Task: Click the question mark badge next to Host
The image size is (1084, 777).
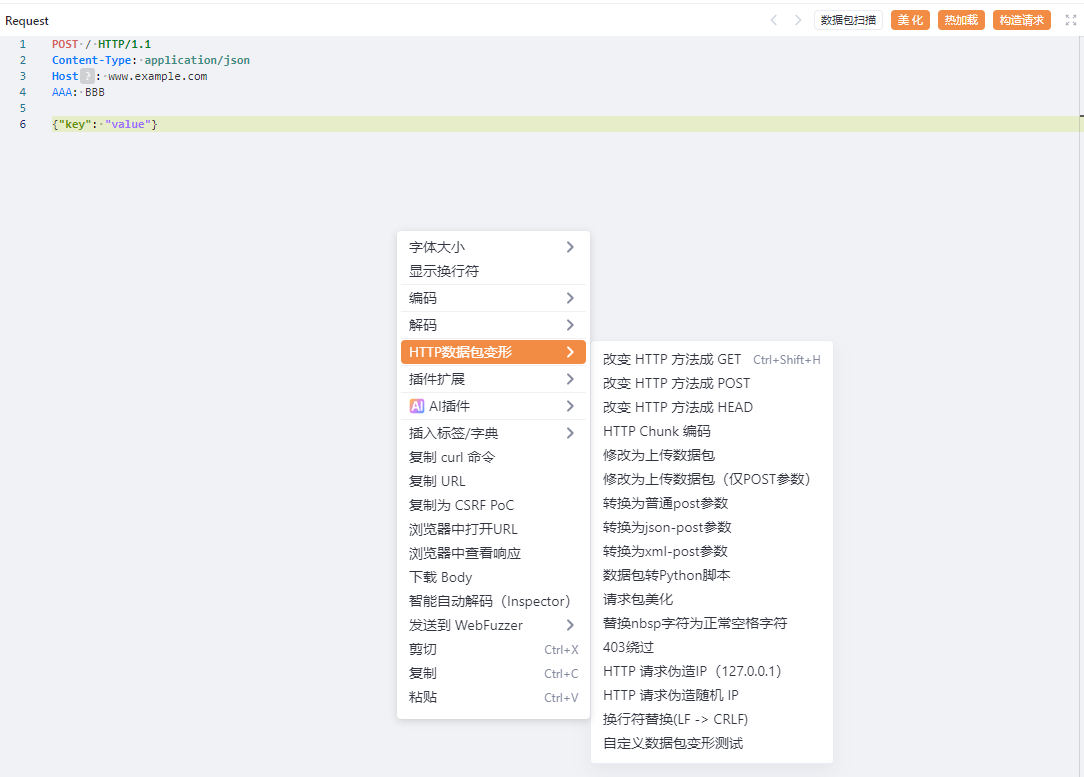Action: click(87, 76)
